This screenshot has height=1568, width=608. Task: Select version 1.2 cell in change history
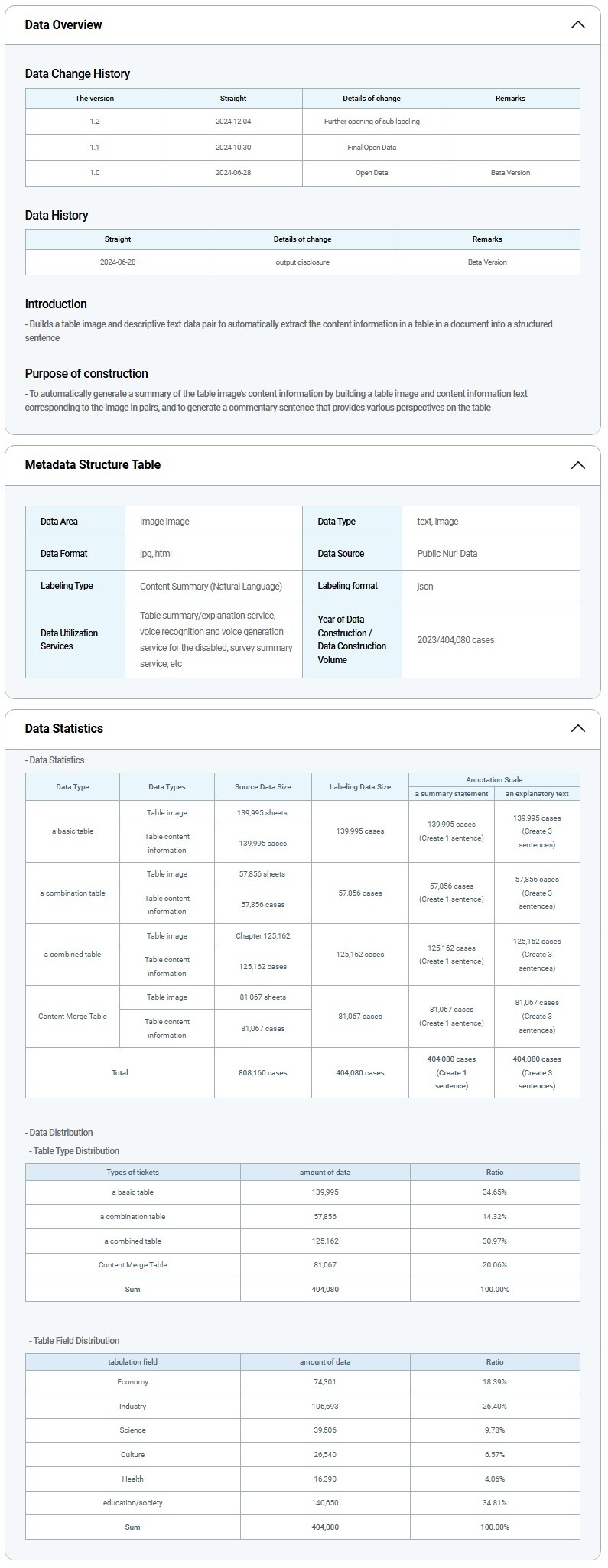(x=95, y=122)
